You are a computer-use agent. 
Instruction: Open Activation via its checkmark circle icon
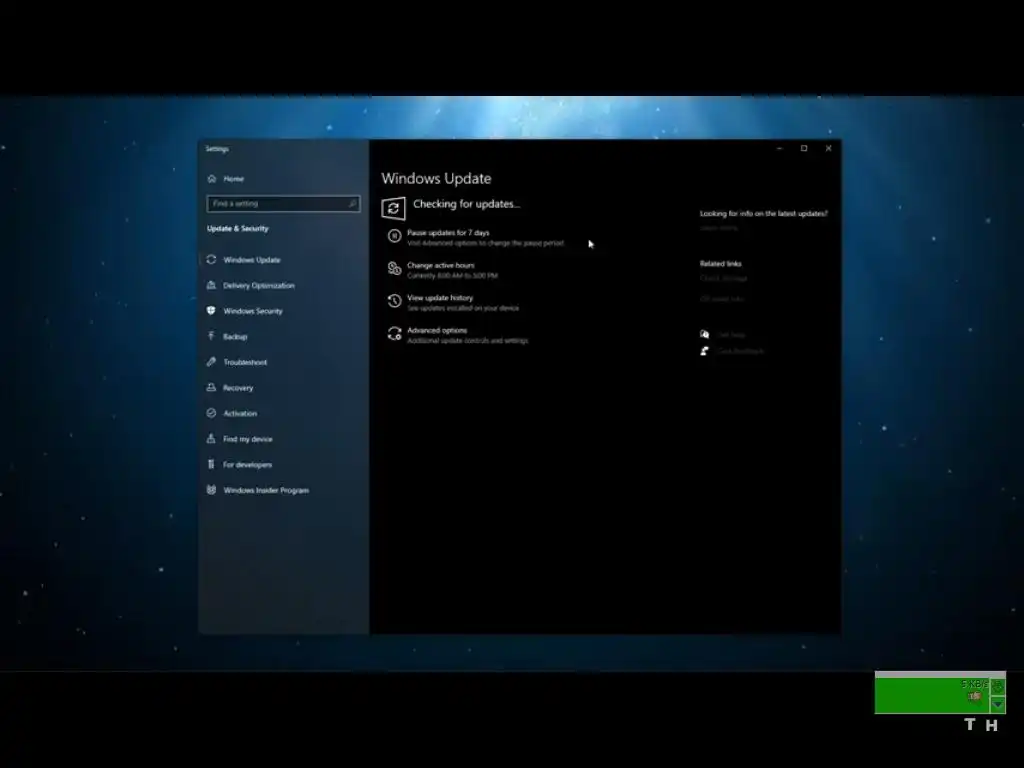pyautogui.click(x=211, y=413)
